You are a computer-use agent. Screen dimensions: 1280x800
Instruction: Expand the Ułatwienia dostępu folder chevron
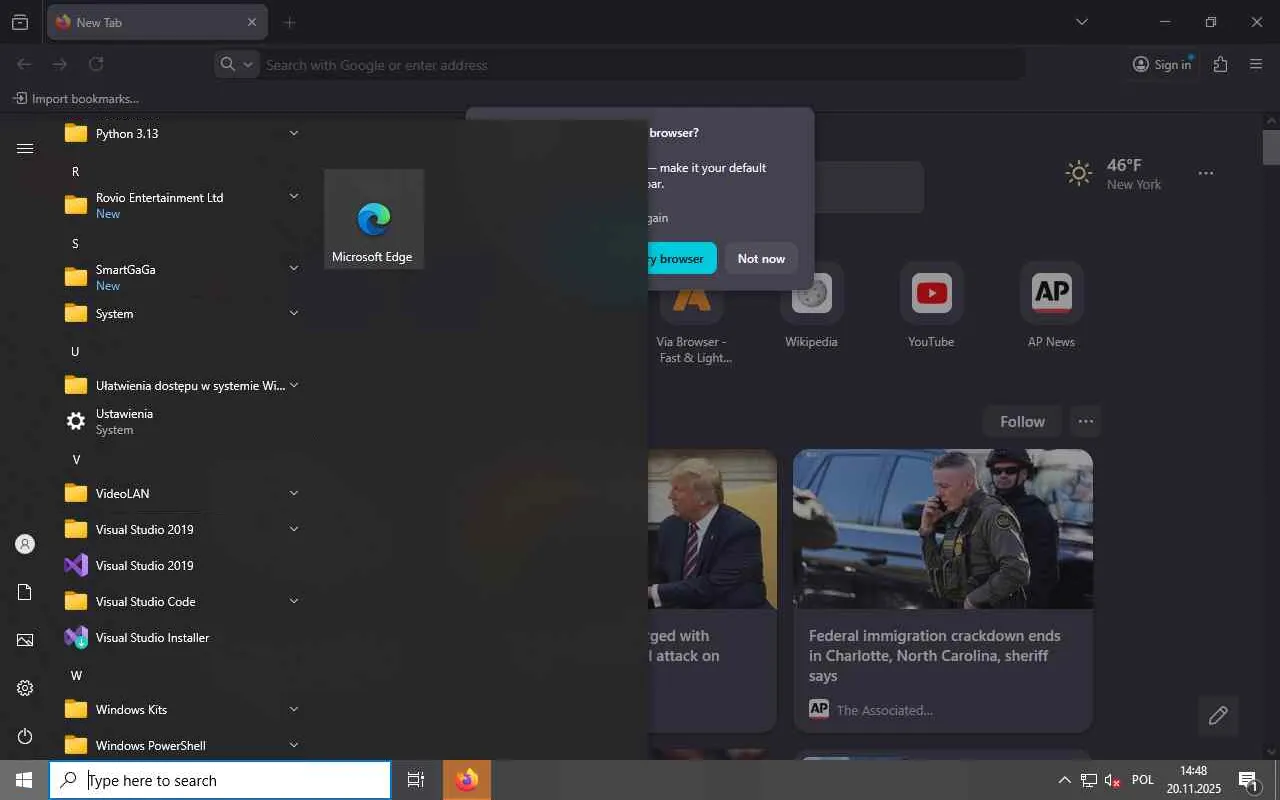pos(294,385)
